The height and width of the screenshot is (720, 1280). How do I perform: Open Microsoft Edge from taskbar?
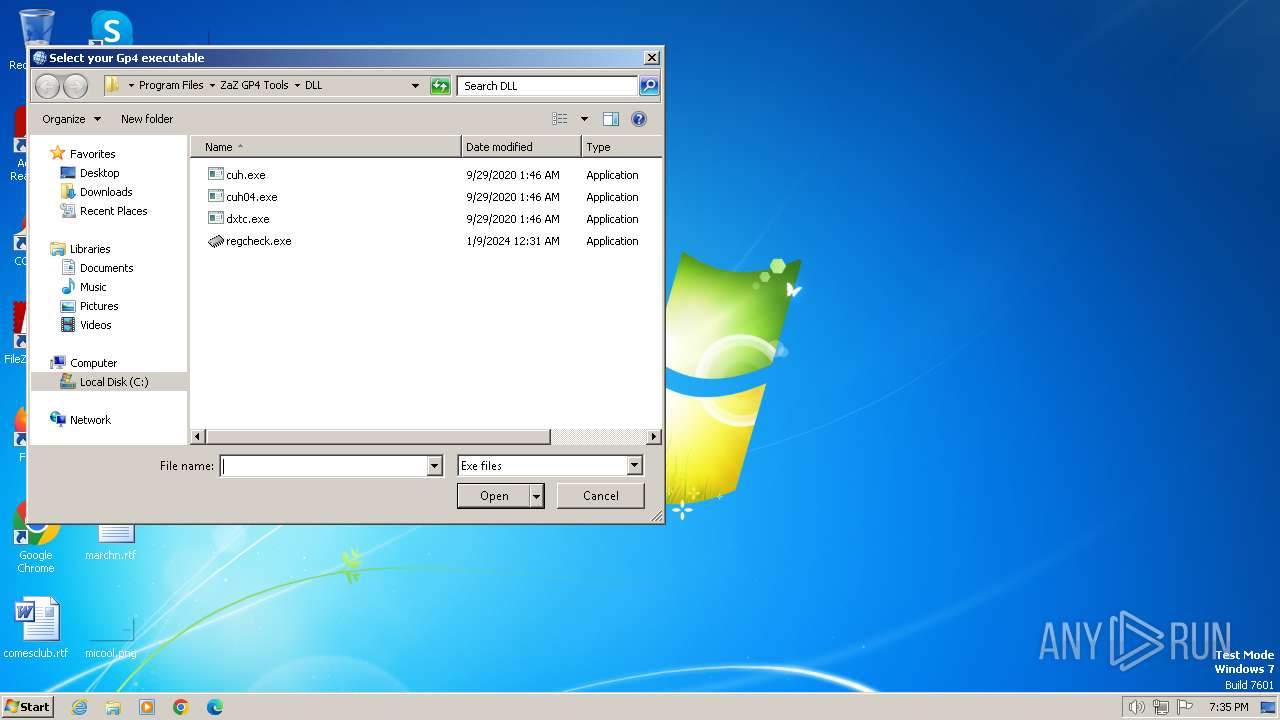point(215,707)
